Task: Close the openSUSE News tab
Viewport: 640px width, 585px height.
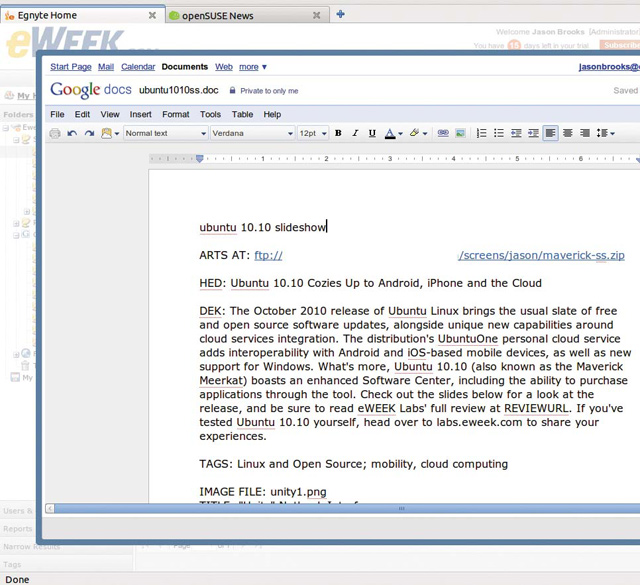Action: (316, 16)
